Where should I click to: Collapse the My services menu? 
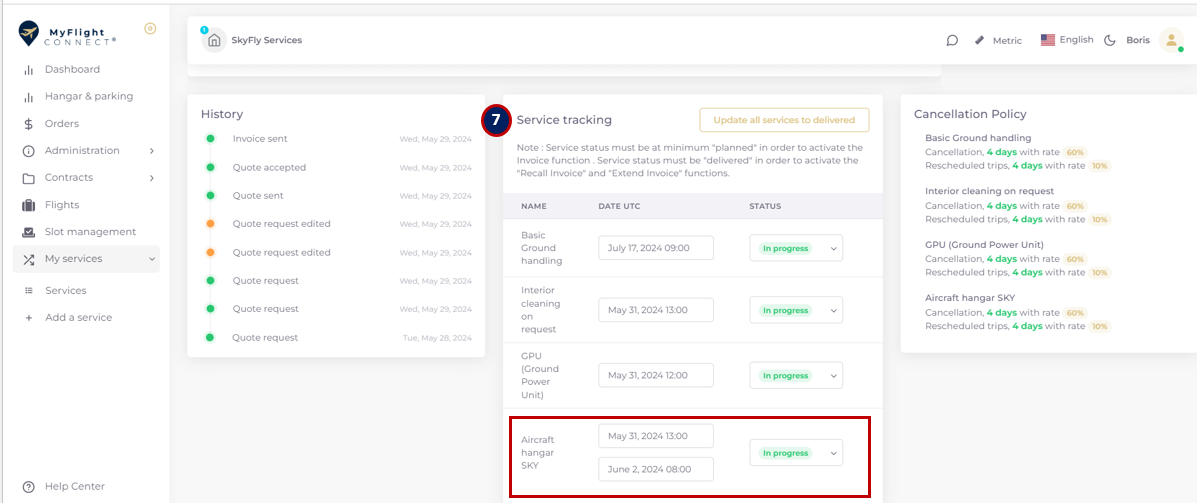tap(86, 259)
